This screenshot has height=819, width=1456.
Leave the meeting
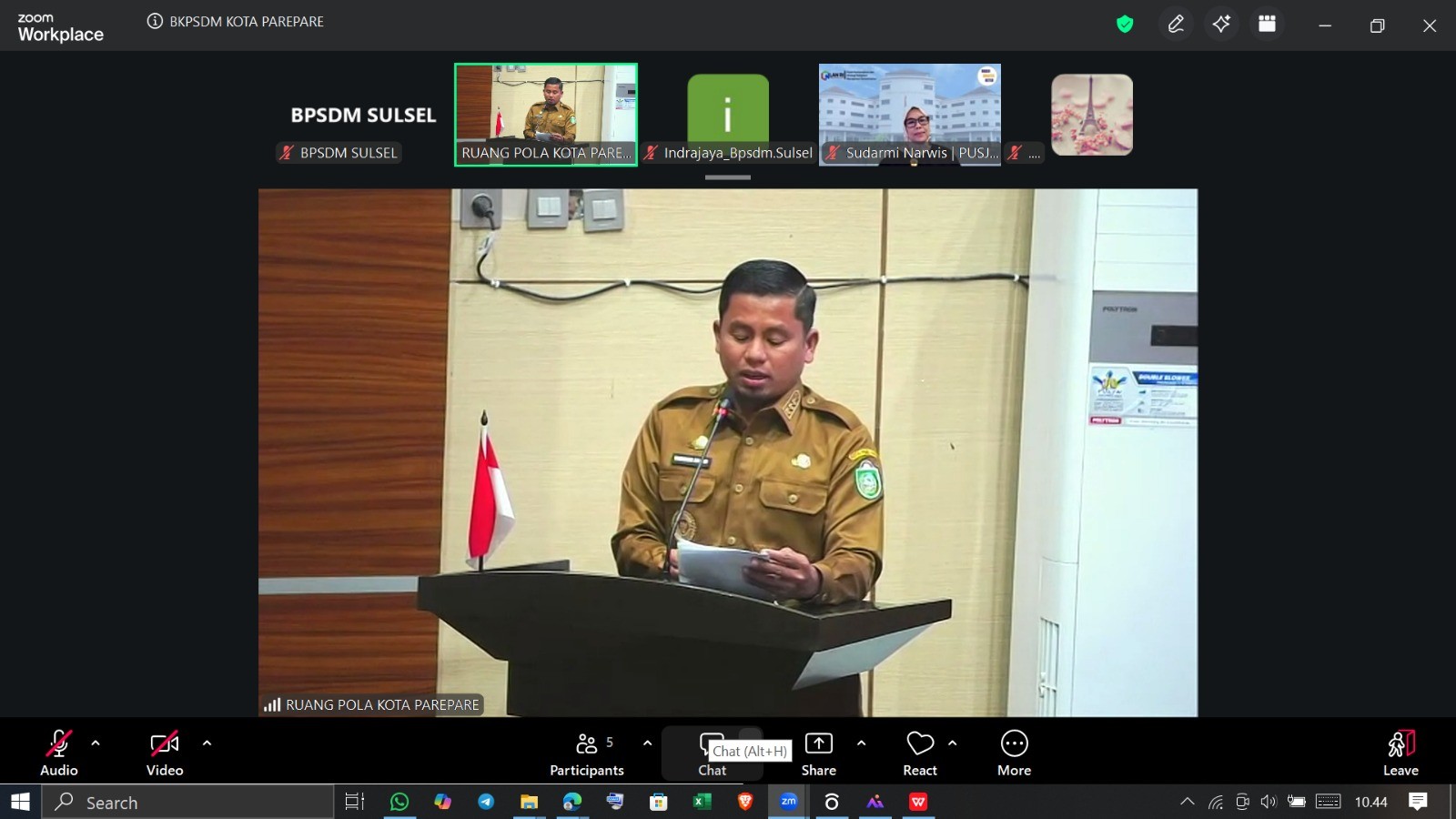pos(1400,754)
